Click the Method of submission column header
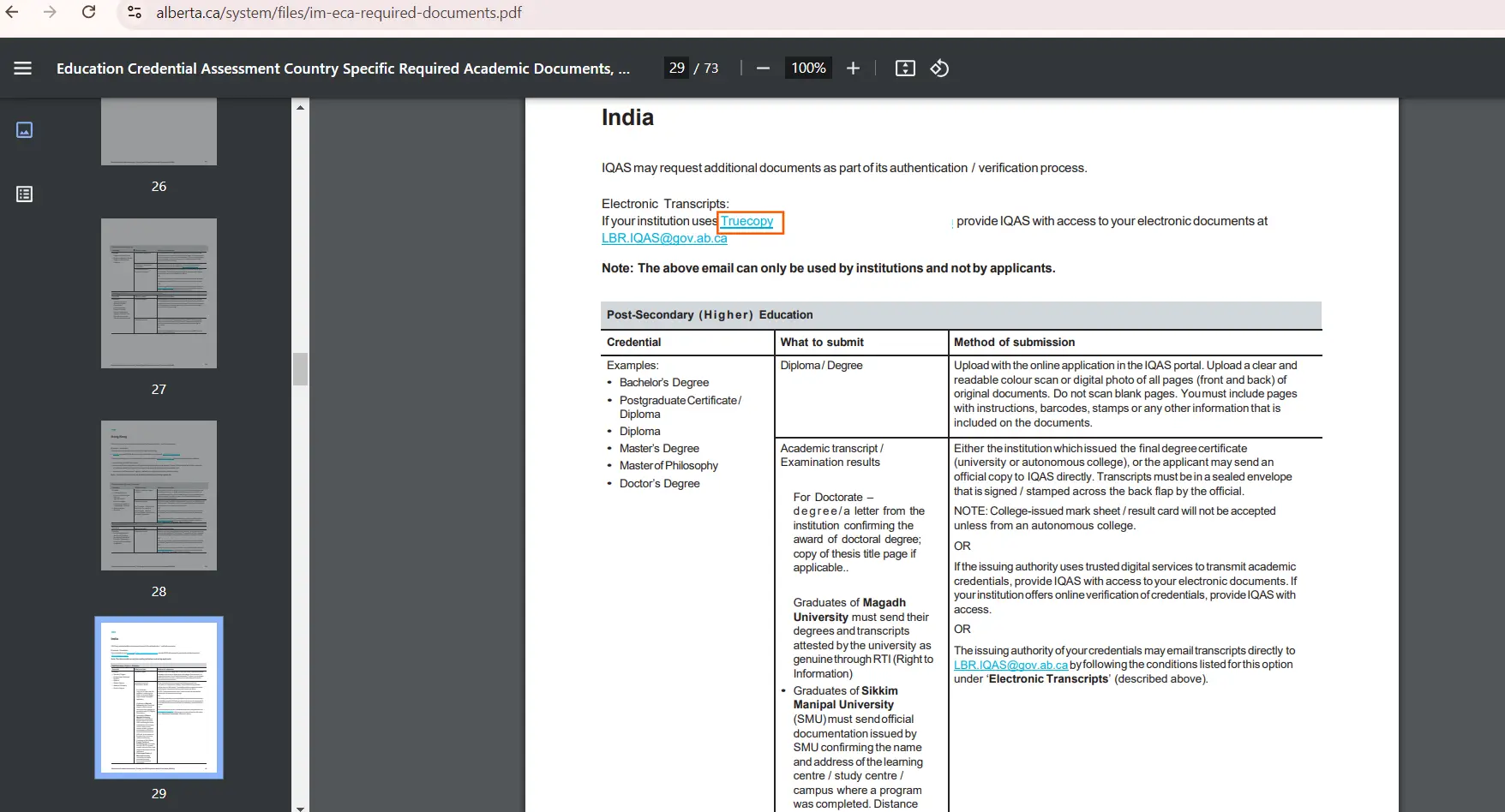The image size is (1505, 812). click(x=1014, y=342)
